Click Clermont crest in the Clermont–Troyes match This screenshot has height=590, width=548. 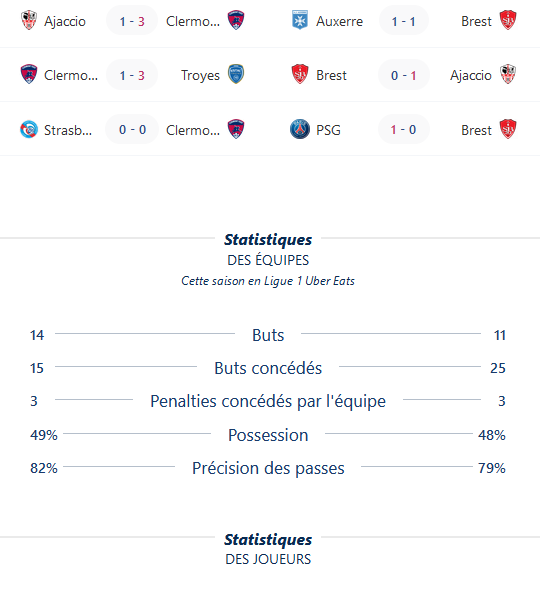pyautogui.click(x=29, y=75)
